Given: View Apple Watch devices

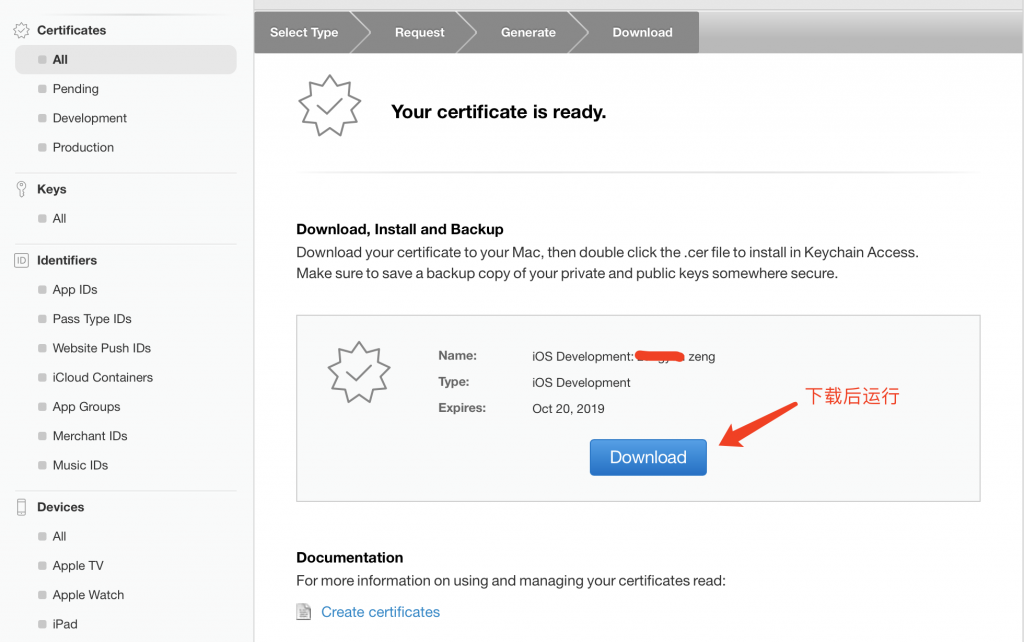Looking at the screenshot, I should (x=88, y=595).
